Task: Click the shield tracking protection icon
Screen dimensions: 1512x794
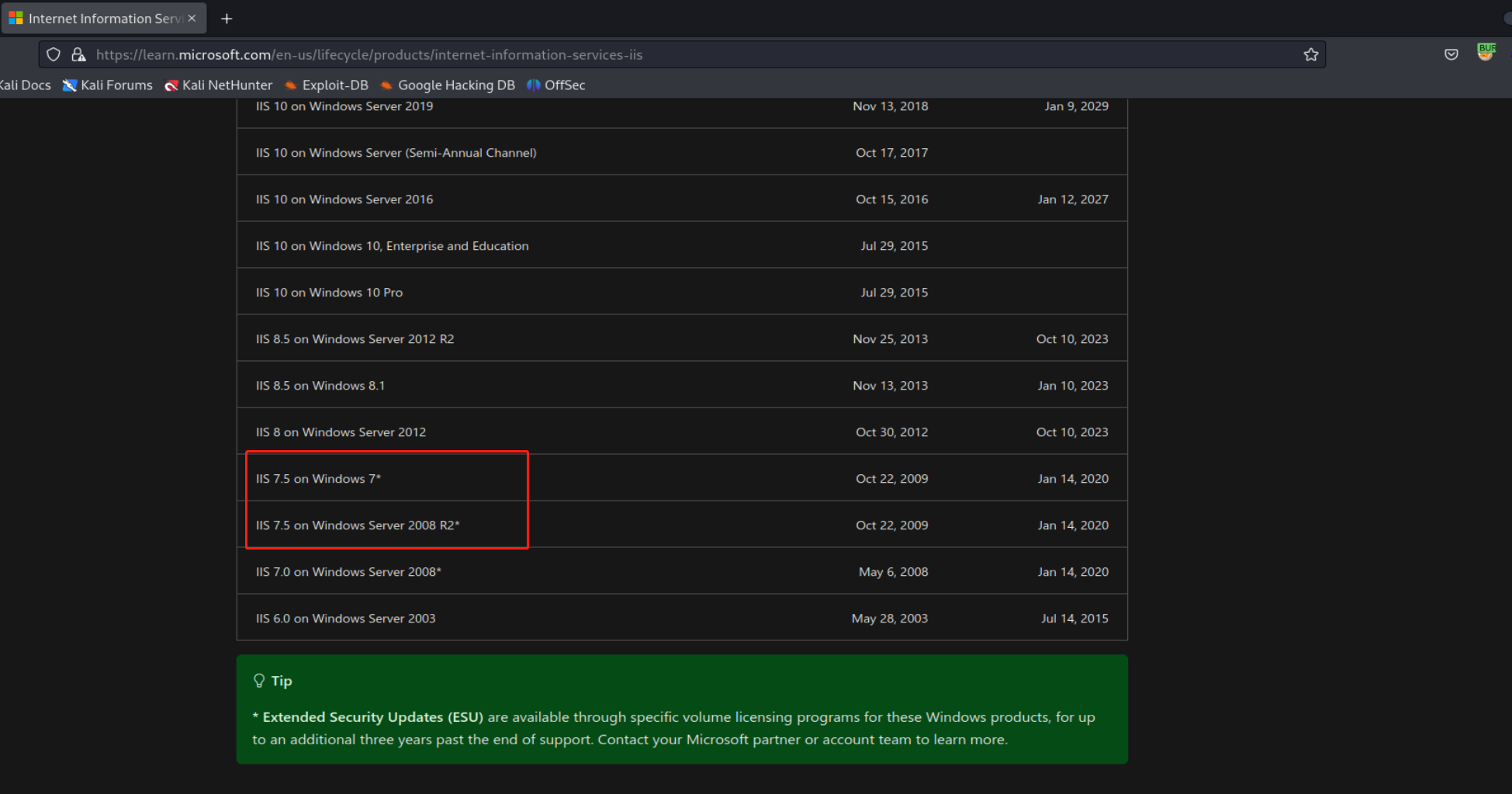Action: click(x=54, y=54)
